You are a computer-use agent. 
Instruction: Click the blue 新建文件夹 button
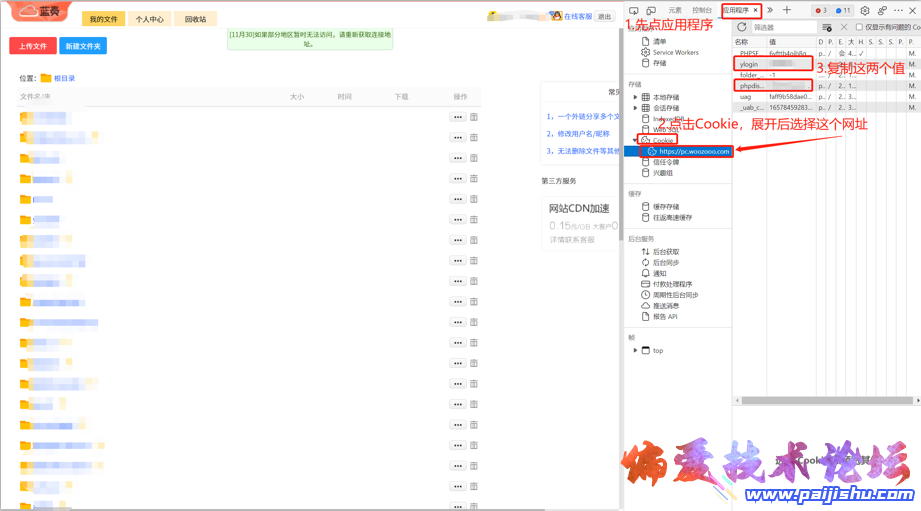click(x=83, y=46)
